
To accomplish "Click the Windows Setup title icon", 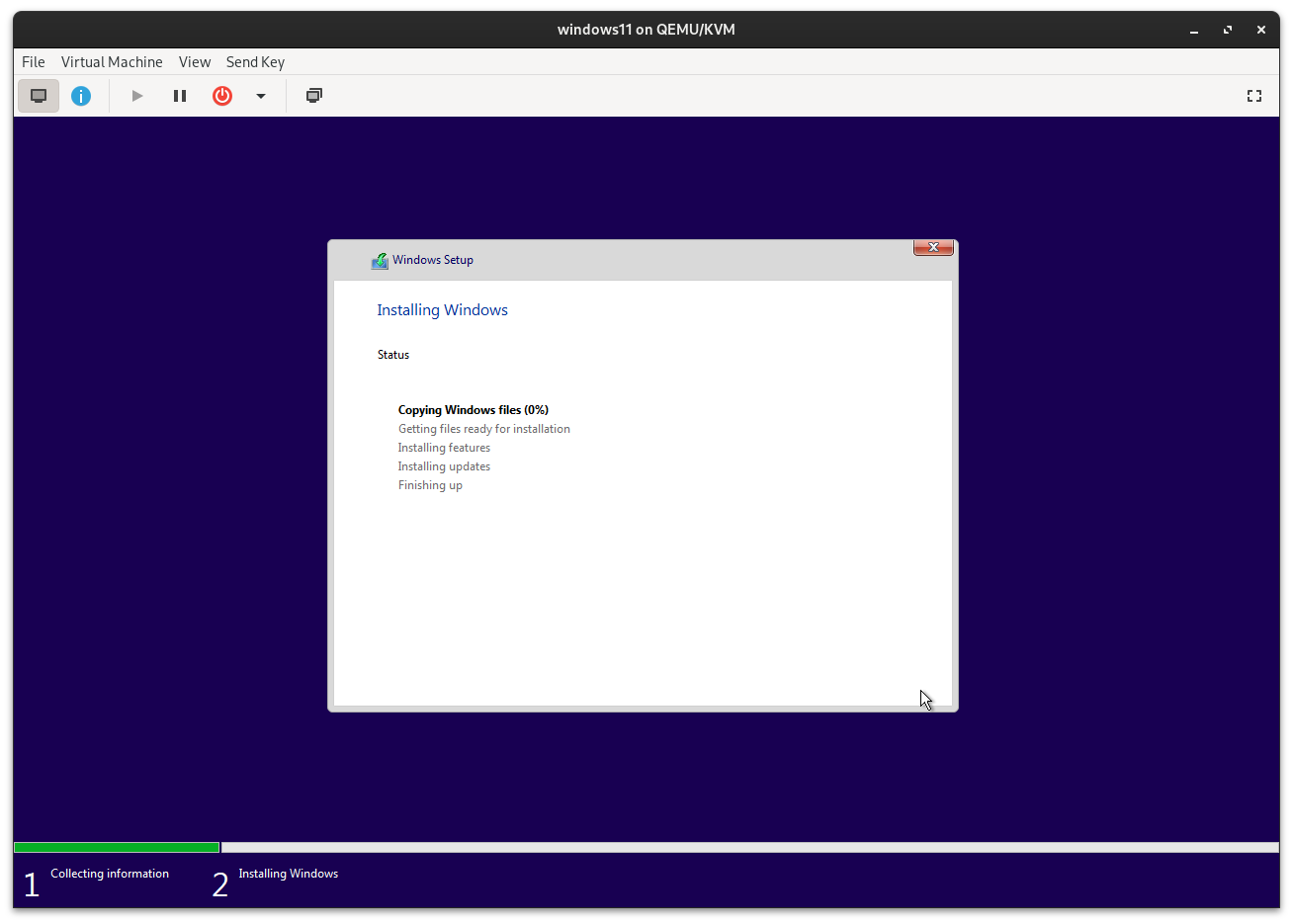I will pos(380,261).
